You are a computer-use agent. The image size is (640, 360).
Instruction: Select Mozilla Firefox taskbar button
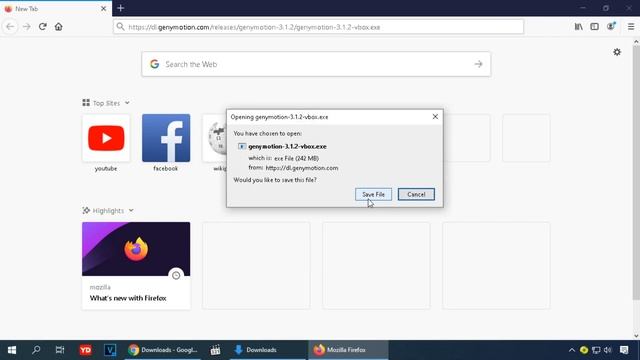[x=348, y=350]
